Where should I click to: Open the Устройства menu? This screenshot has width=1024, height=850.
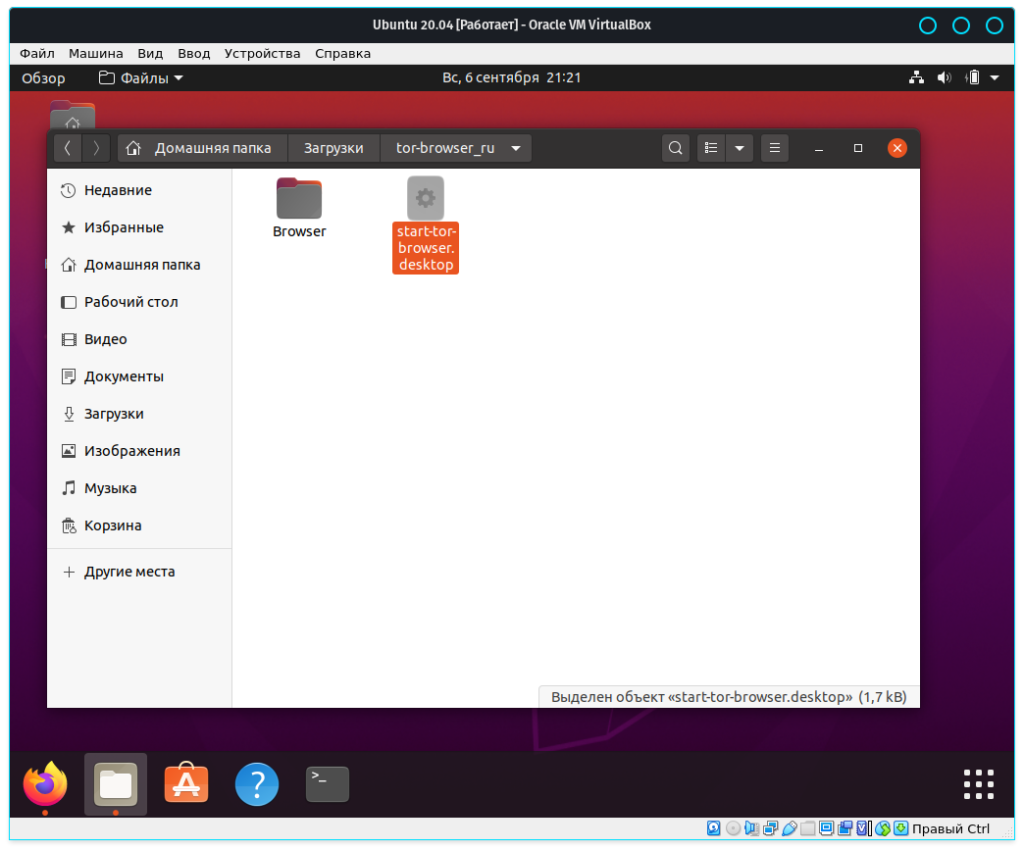tap(262, 53)
